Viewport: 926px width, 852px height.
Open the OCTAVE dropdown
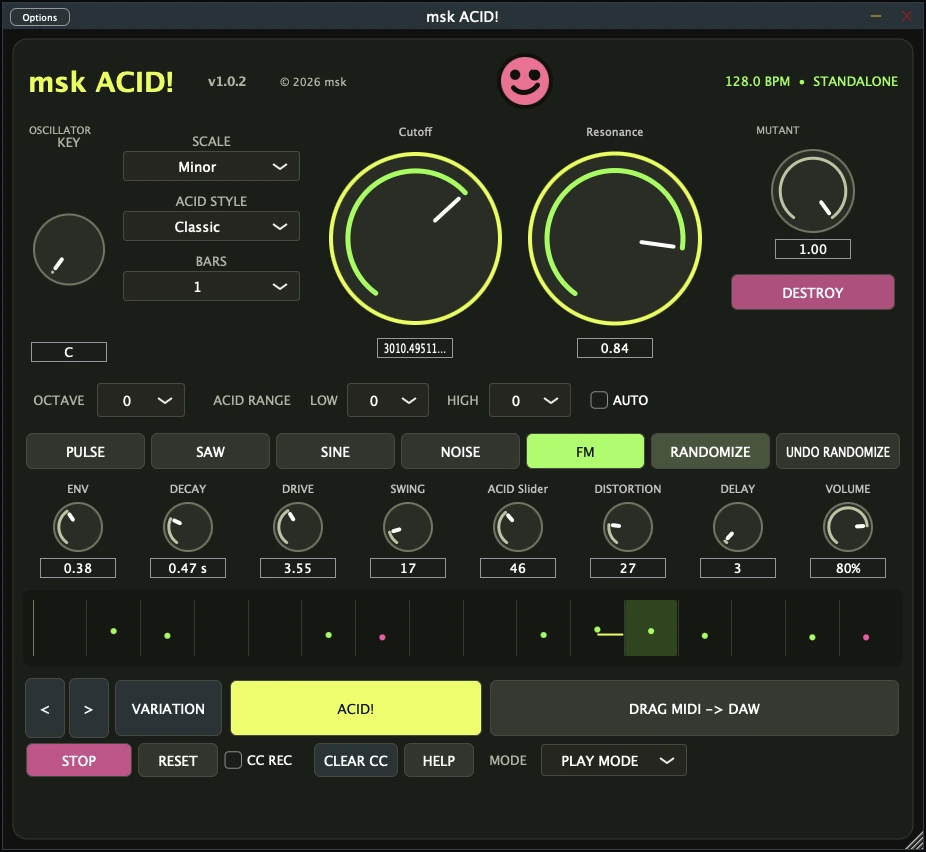(141, 400)
